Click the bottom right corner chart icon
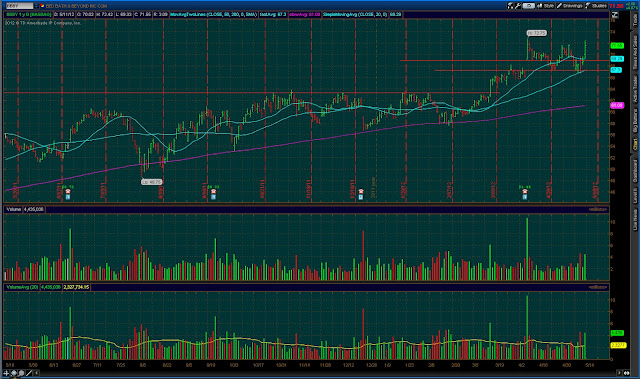This screenshot has height=379, width=640. [627, 373]
